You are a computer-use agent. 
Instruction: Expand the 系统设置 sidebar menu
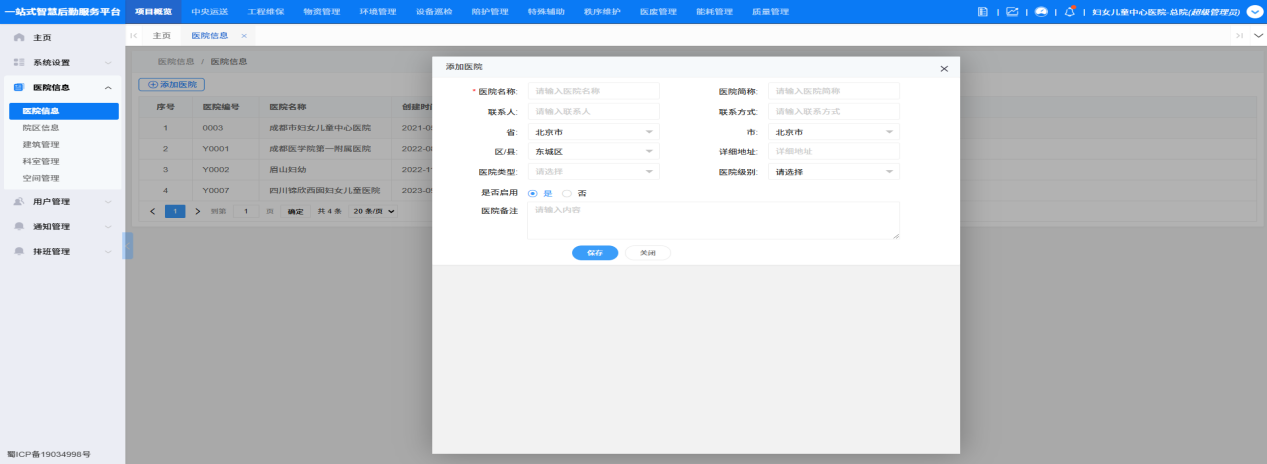pos(108,62)
